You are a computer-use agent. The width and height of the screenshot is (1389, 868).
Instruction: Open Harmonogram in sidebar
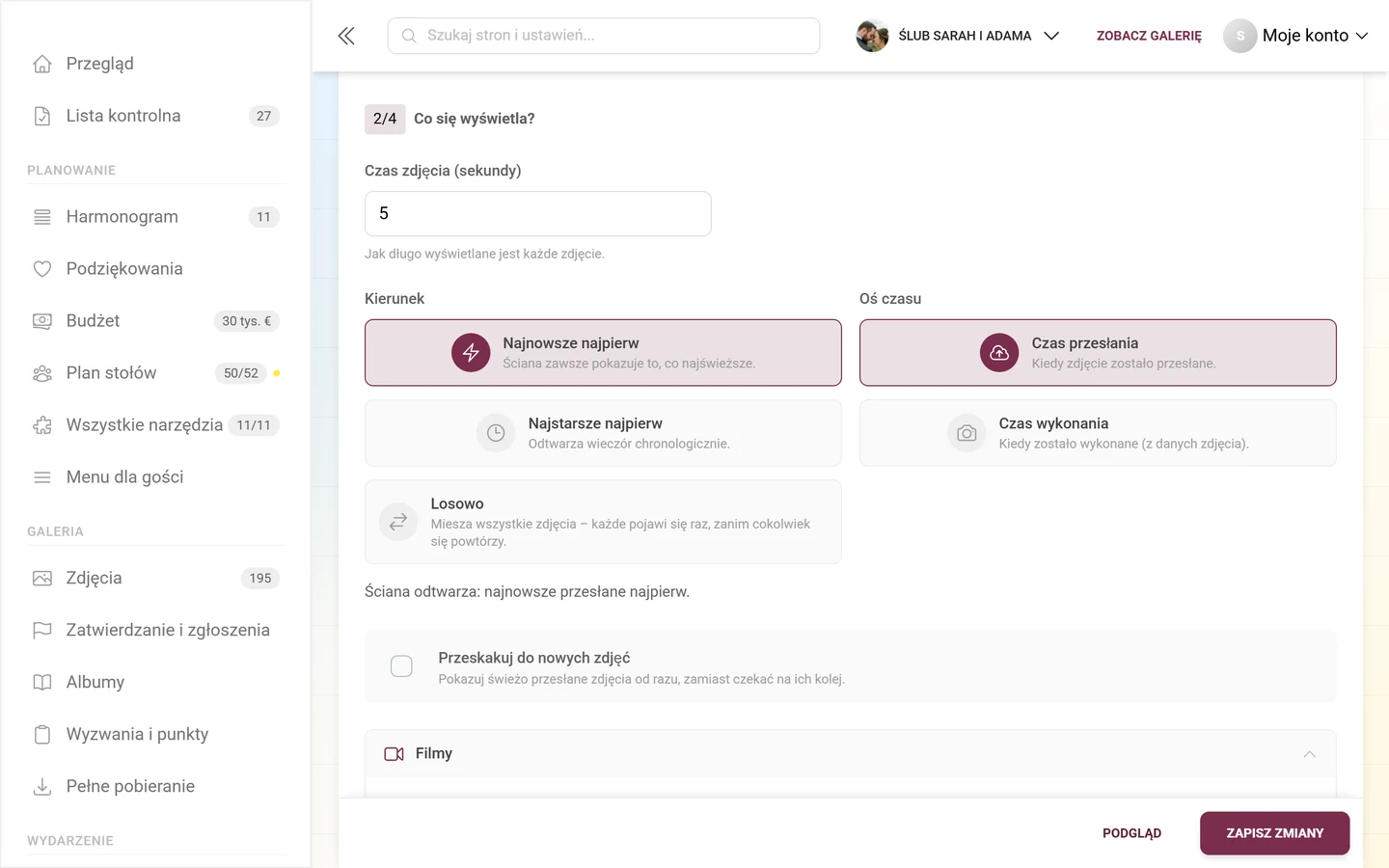(x=155, y=217)
